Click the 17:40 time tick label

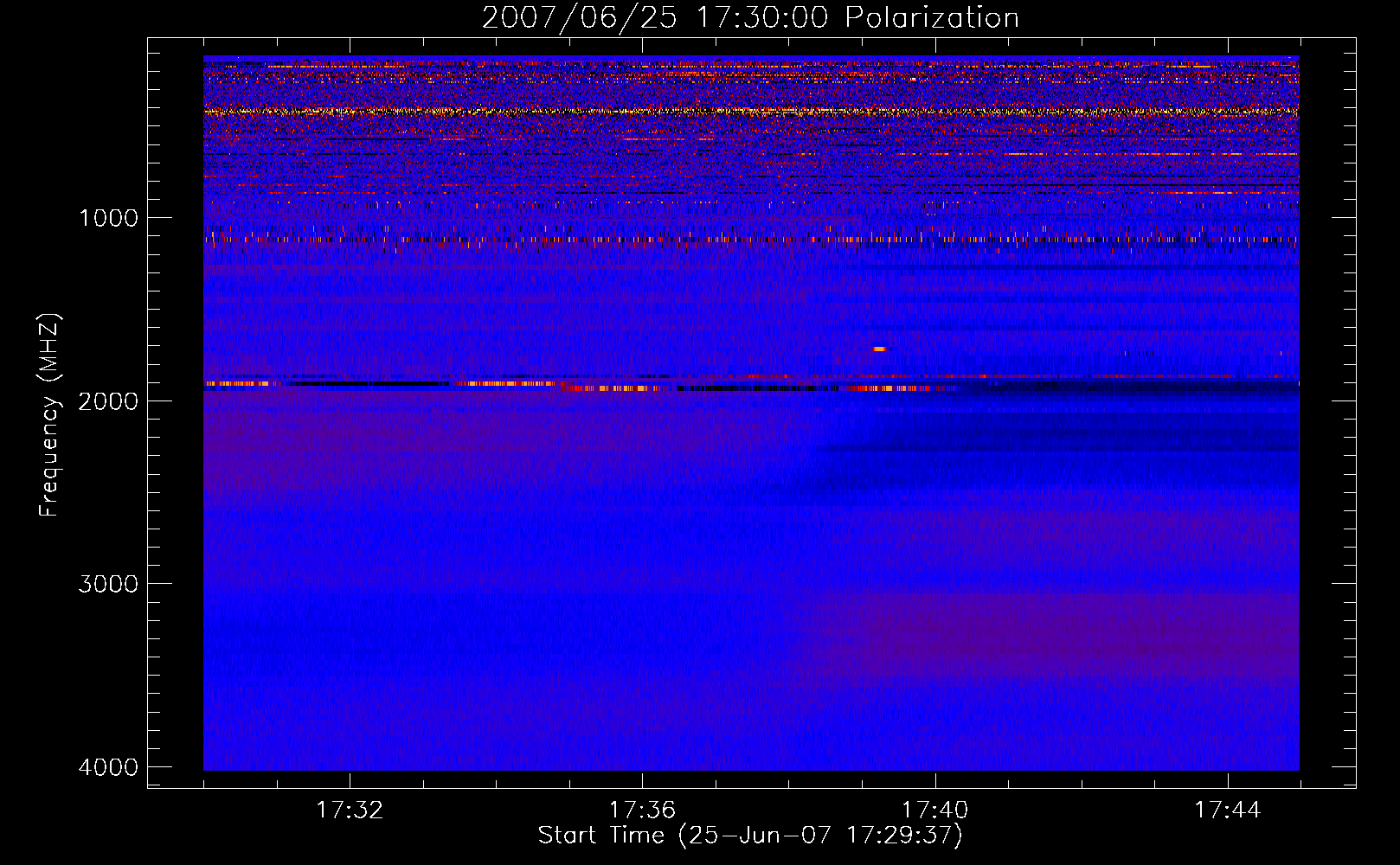tap(934, 811)
